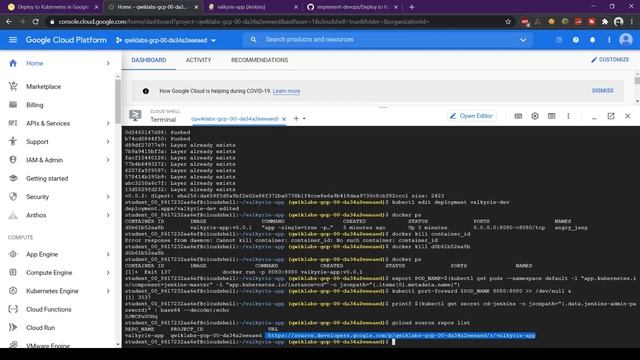Open the notifications bell
Image resolution: width=640 pixels, height=360 pixels.
pyautogui.click(x=592, y=40)
